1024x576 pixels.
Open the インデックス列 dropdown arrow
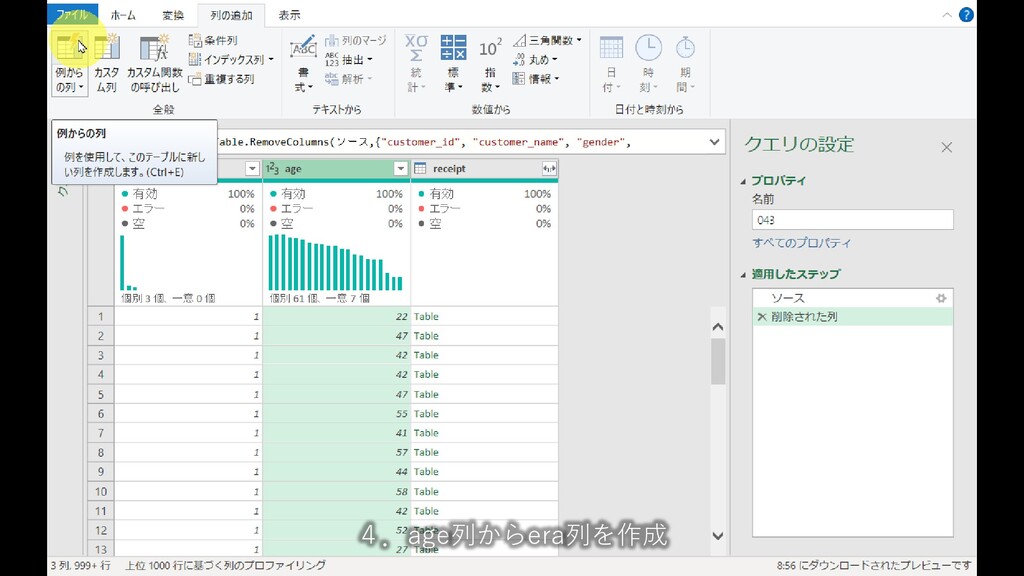(271, 60)
